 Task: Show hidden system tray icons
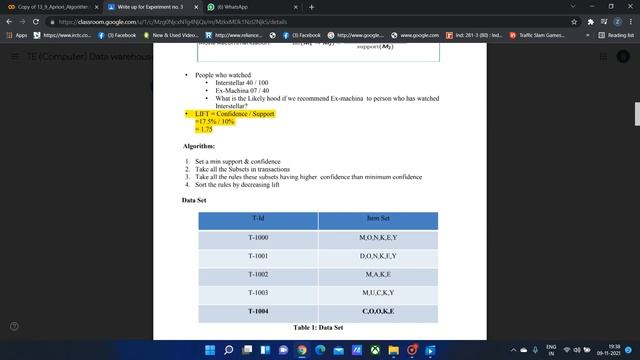(513, 350)
